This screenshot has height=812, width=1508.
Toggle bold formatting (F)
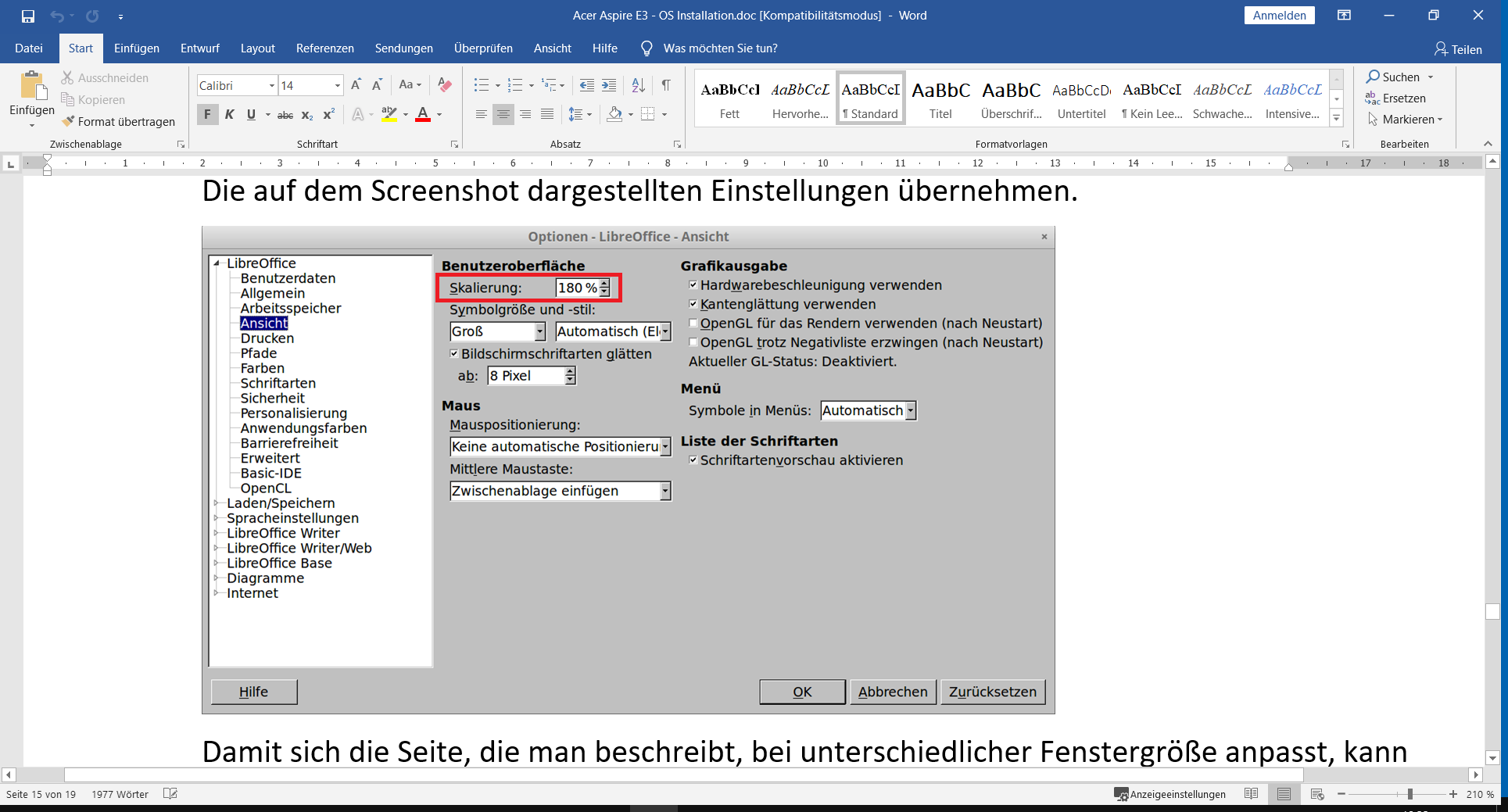(207, 114)
